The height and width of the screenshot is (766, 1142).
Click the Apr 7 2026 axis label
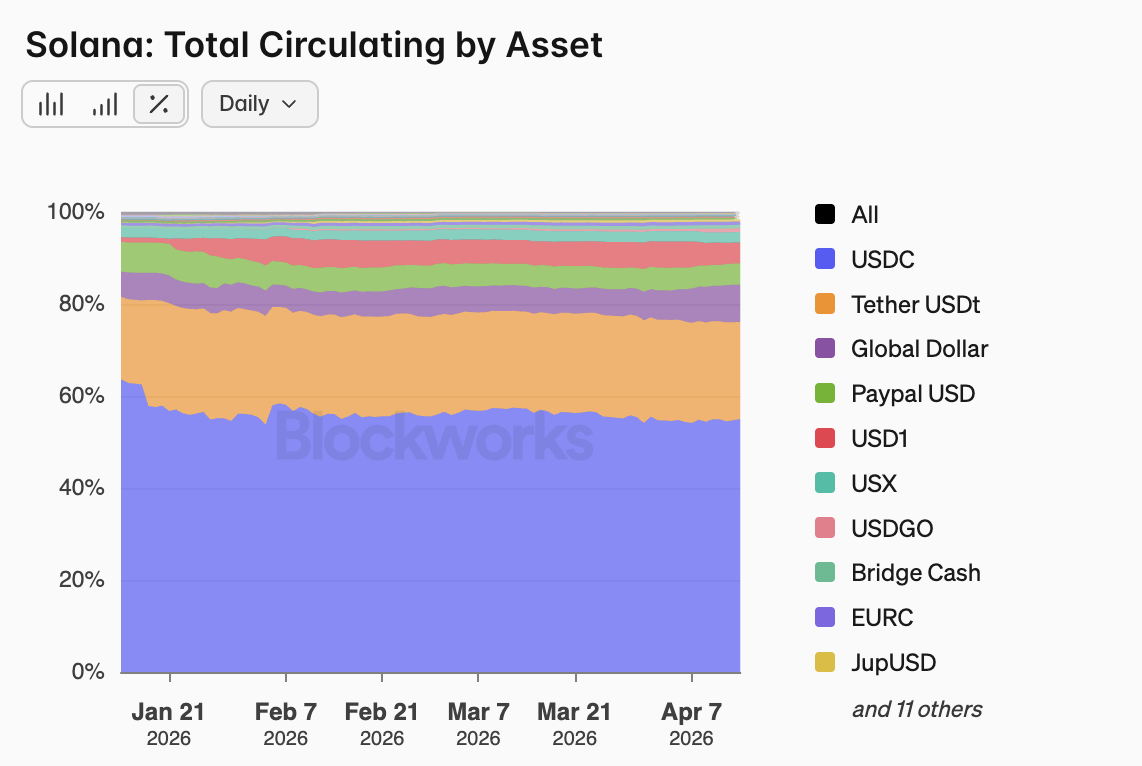[691, 724]
